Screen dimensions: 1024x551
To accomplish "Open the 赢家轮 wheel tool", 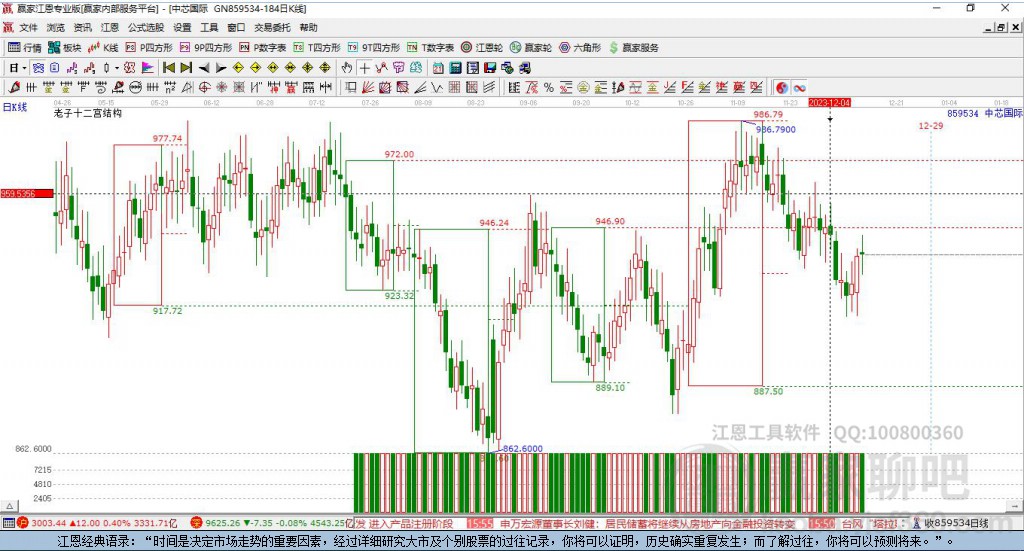I will [x=531, y=48].
